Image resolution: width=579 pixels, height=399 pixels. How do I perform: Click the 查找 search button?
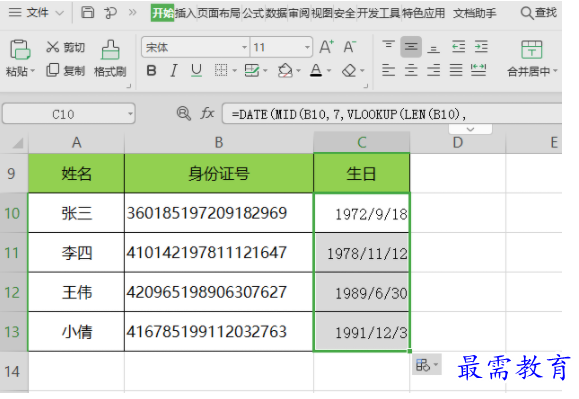pos(539,13)
